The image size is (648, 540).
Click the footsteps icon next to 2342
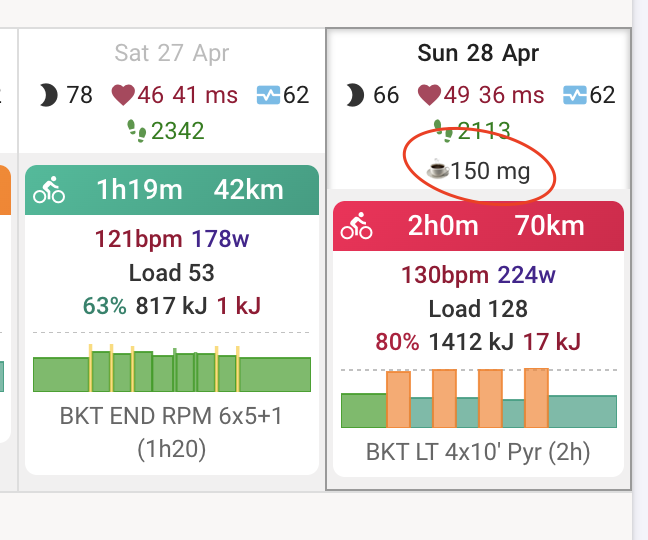point(137,131)
